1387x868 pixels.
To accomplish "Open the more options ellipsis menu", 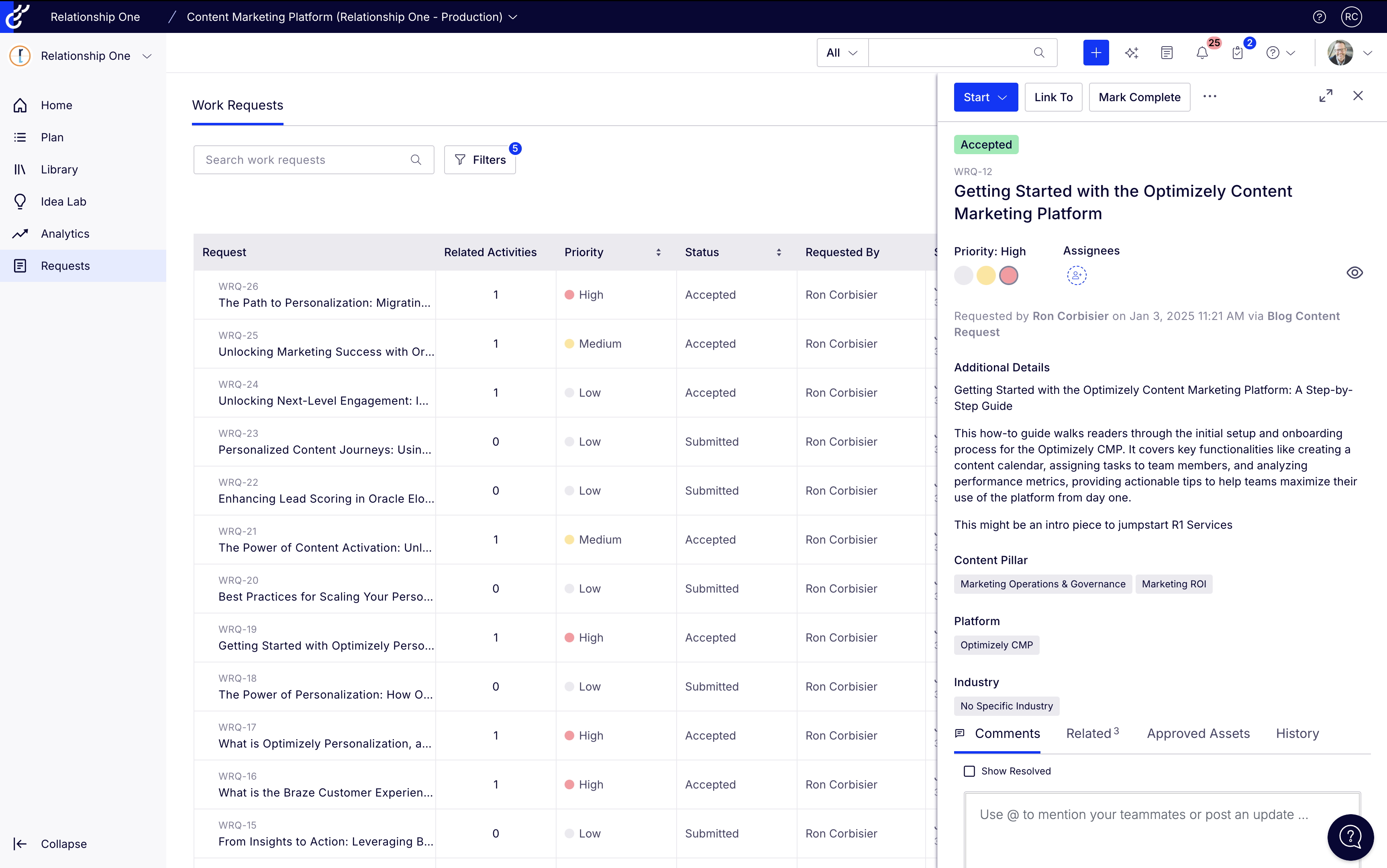I will pos(1210,96).
